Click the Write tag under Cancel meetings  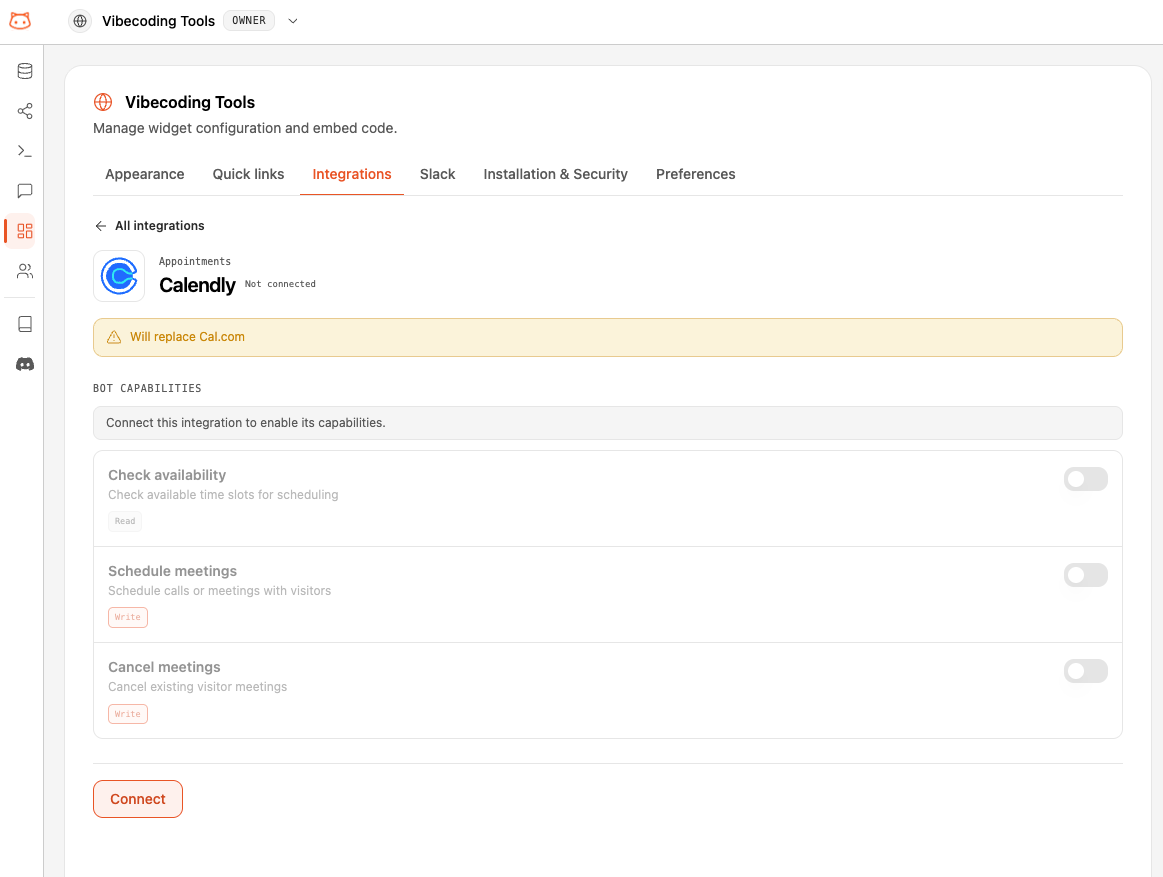click(x=128, y=714)
